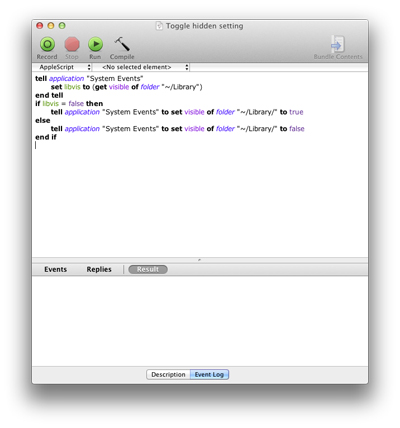
Task: Click the "Toggle hidden setting" window title
Action: pyautogui.click(x=204, y=26)
